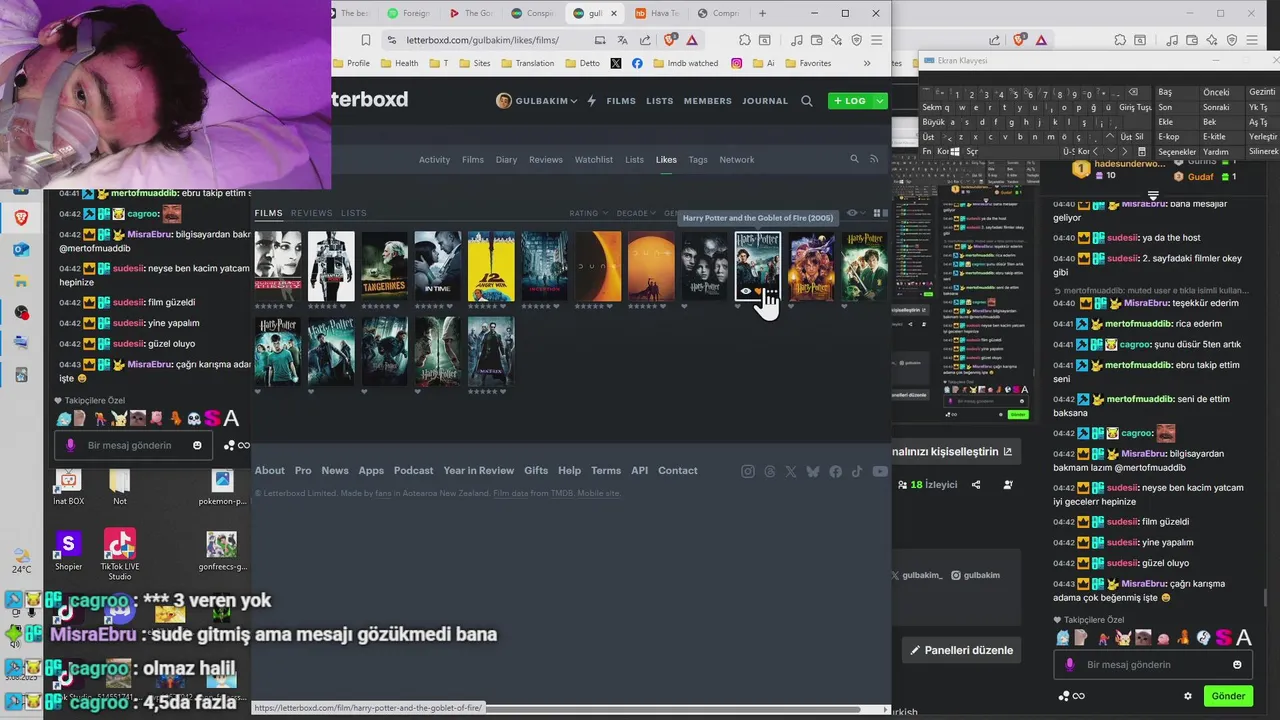Select the Likes profile tab

(666, 159)
